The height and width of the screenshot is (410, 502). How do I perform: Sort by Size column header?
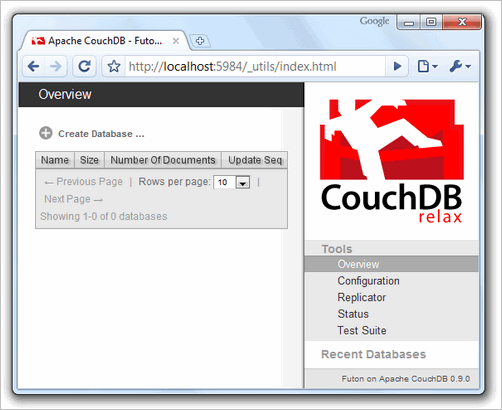tap(89, 160)
